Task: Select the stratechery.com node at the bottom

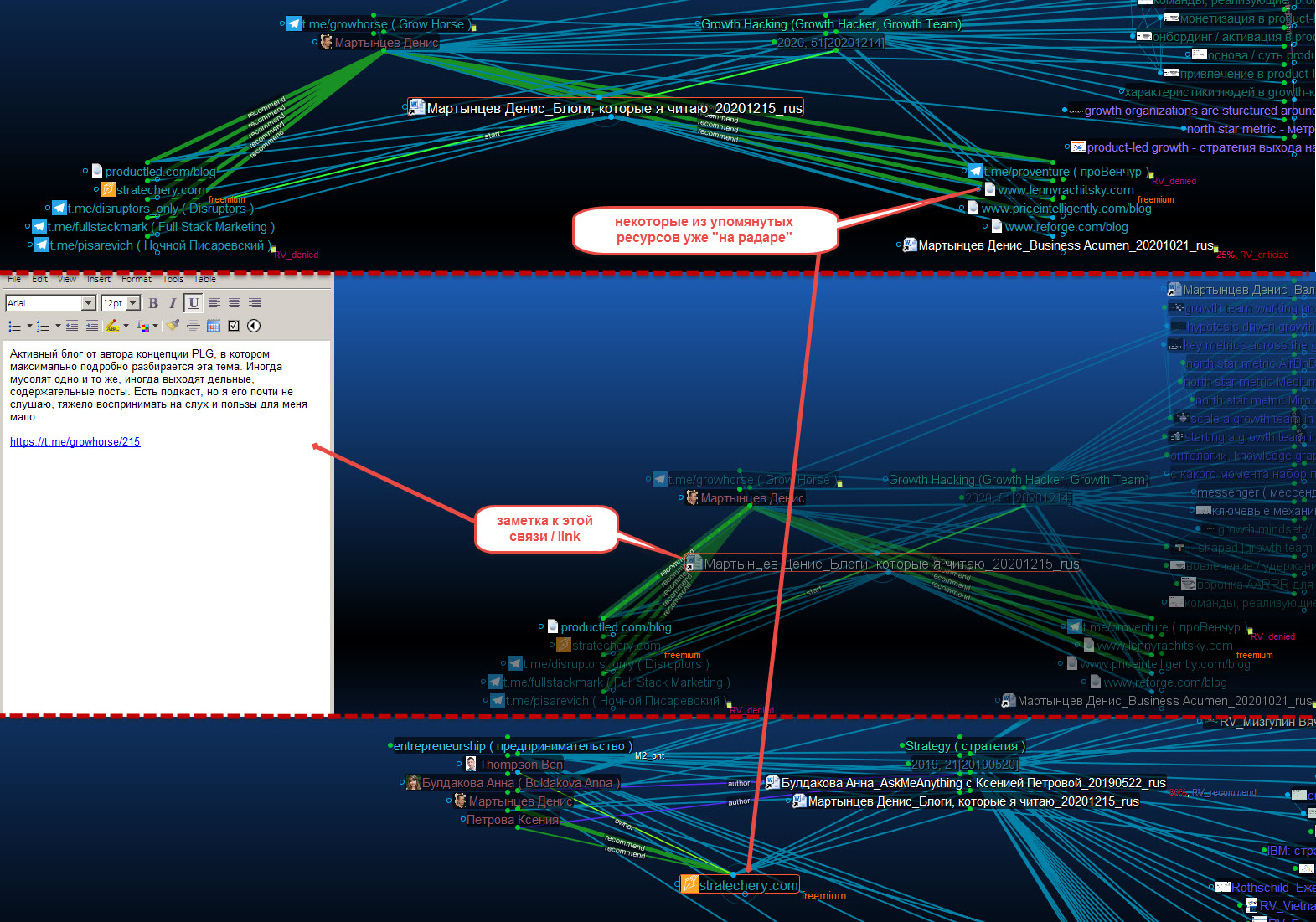Action: point(747,885)
